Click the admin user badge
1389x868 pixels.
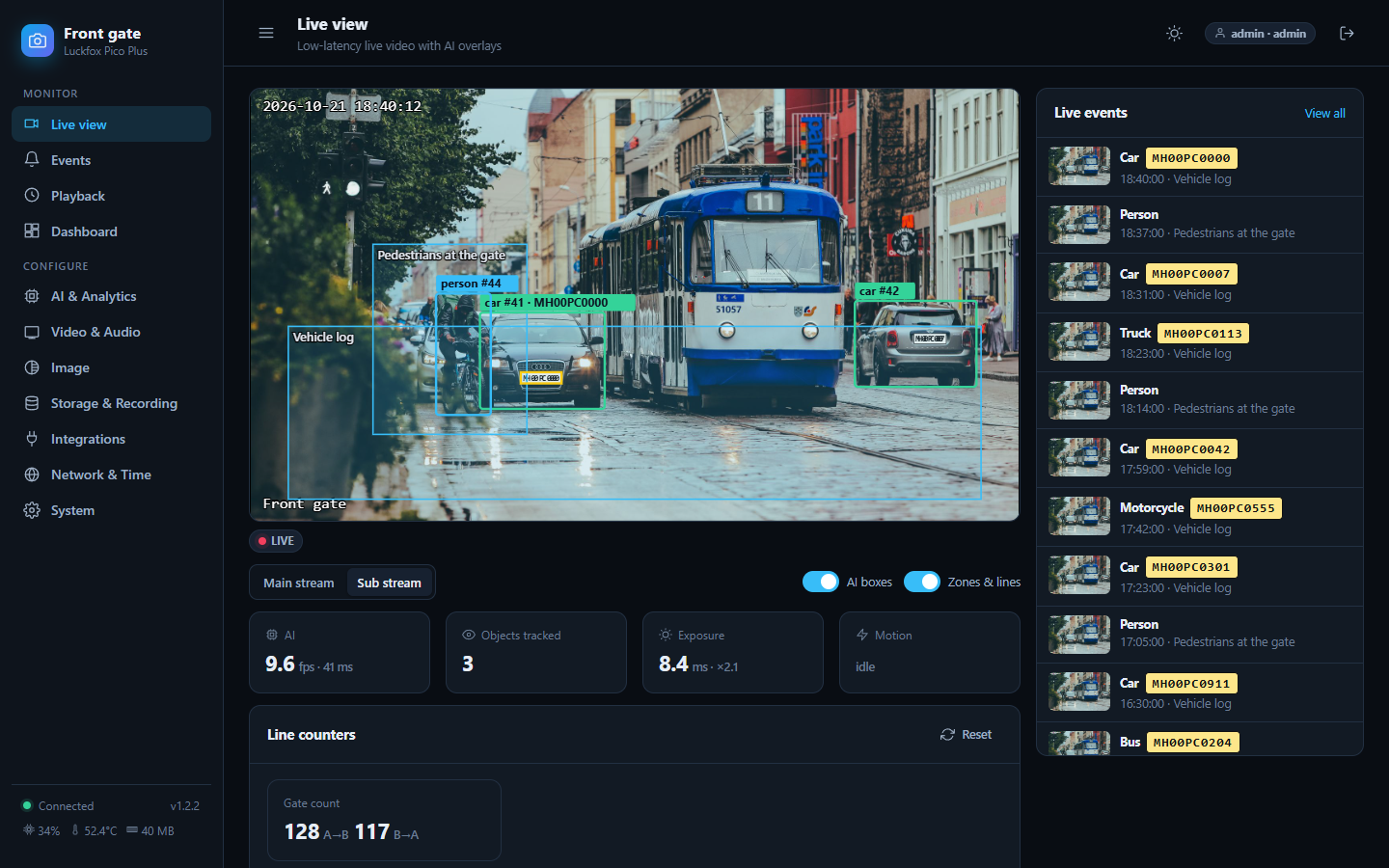tap(1260, 33)
